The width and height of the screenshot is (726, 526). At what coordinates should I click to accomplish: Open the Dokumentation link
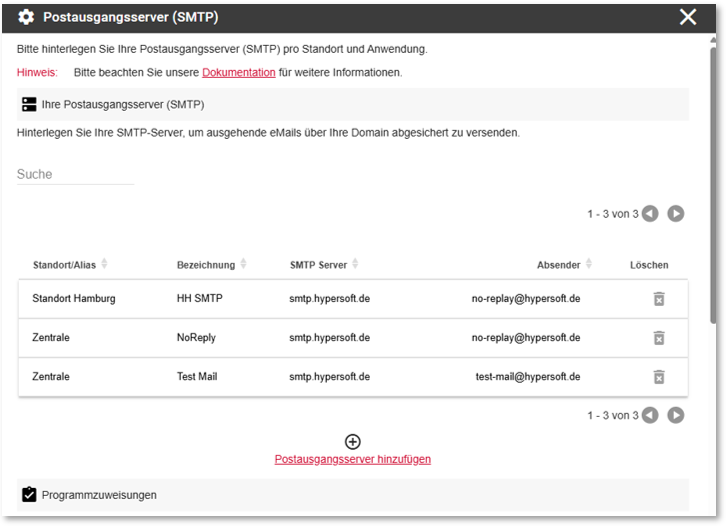pyautogui.click(x=238, y=73)
